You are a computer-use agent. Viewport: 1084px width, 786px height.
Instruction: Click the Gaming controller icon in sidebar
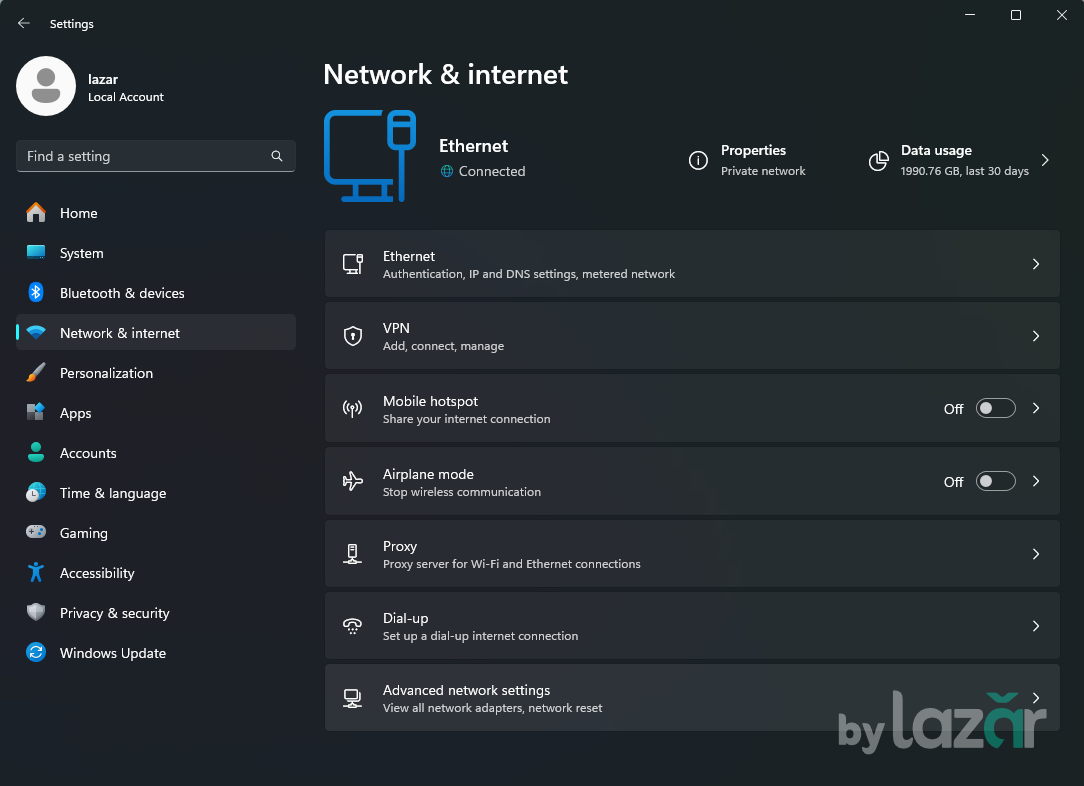click(x=36, y=533)
